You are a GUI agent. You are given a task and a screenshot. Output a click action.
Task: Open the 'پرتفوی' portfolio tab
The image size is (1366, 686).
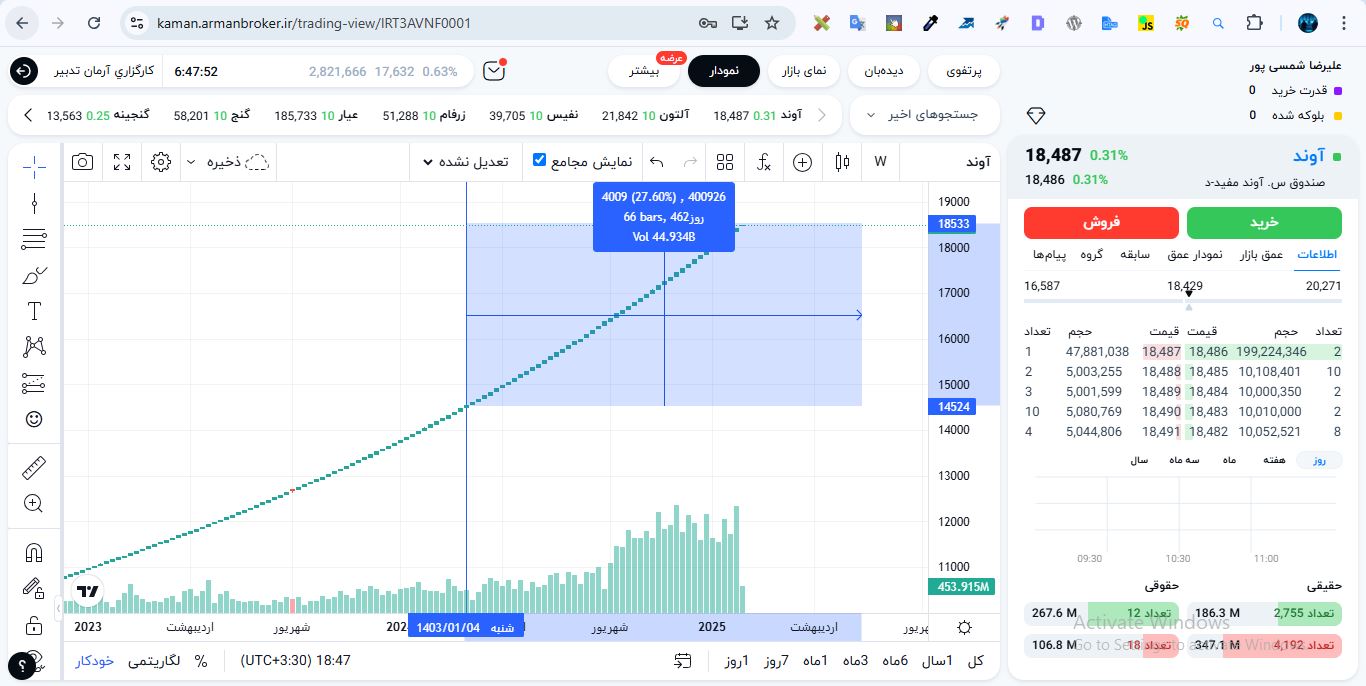(x=964, y=71)
